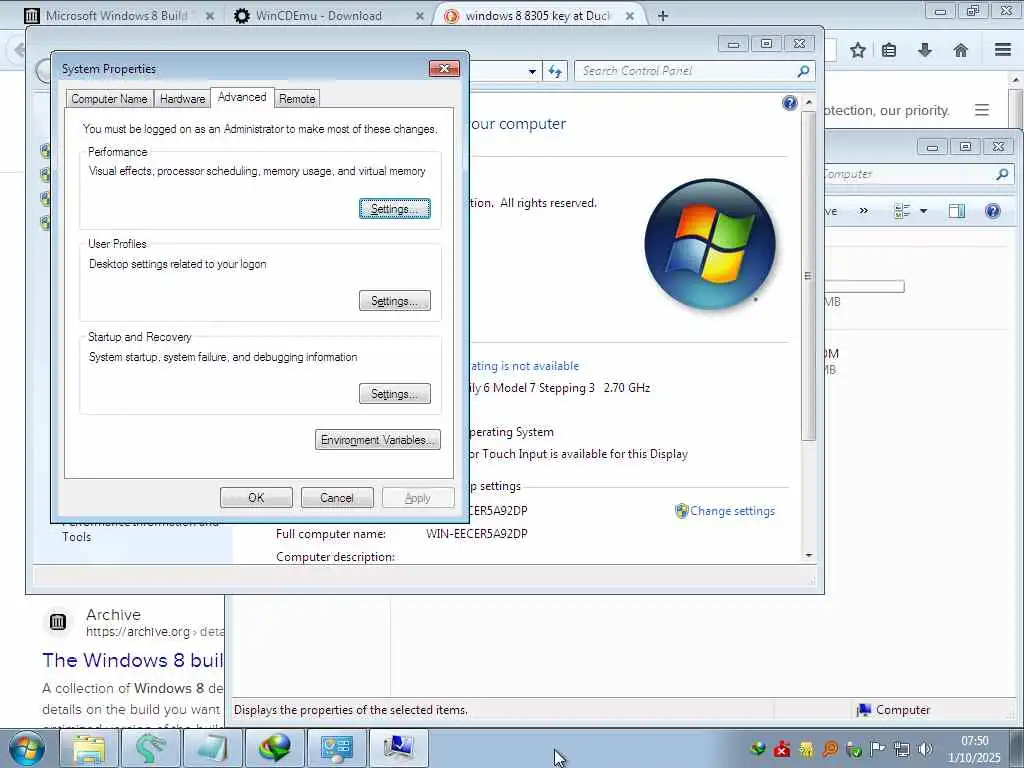The image size is (1024, 768).
Task: Click the Computer window search magnifier icon
Action: pyautogui.click(x=1002, y=174)
